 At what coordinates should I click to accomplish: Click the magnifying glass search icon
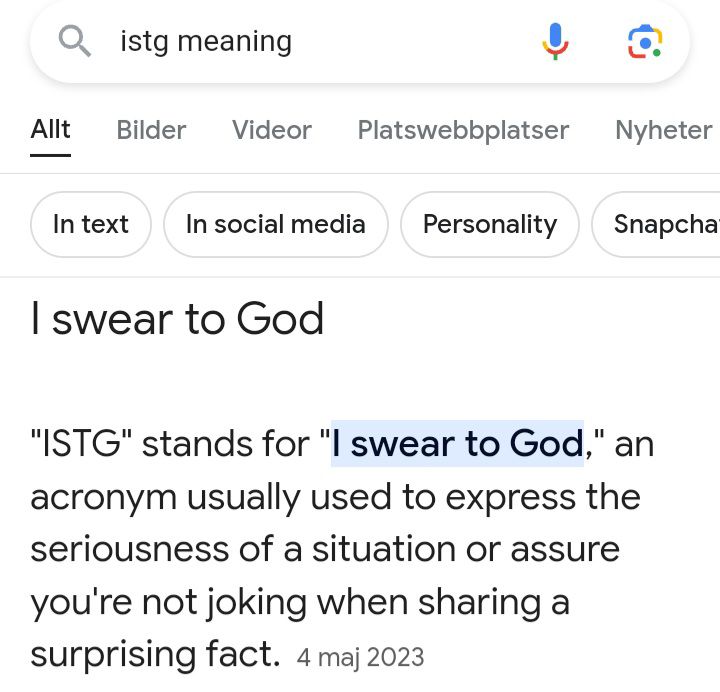click(75, 41)
